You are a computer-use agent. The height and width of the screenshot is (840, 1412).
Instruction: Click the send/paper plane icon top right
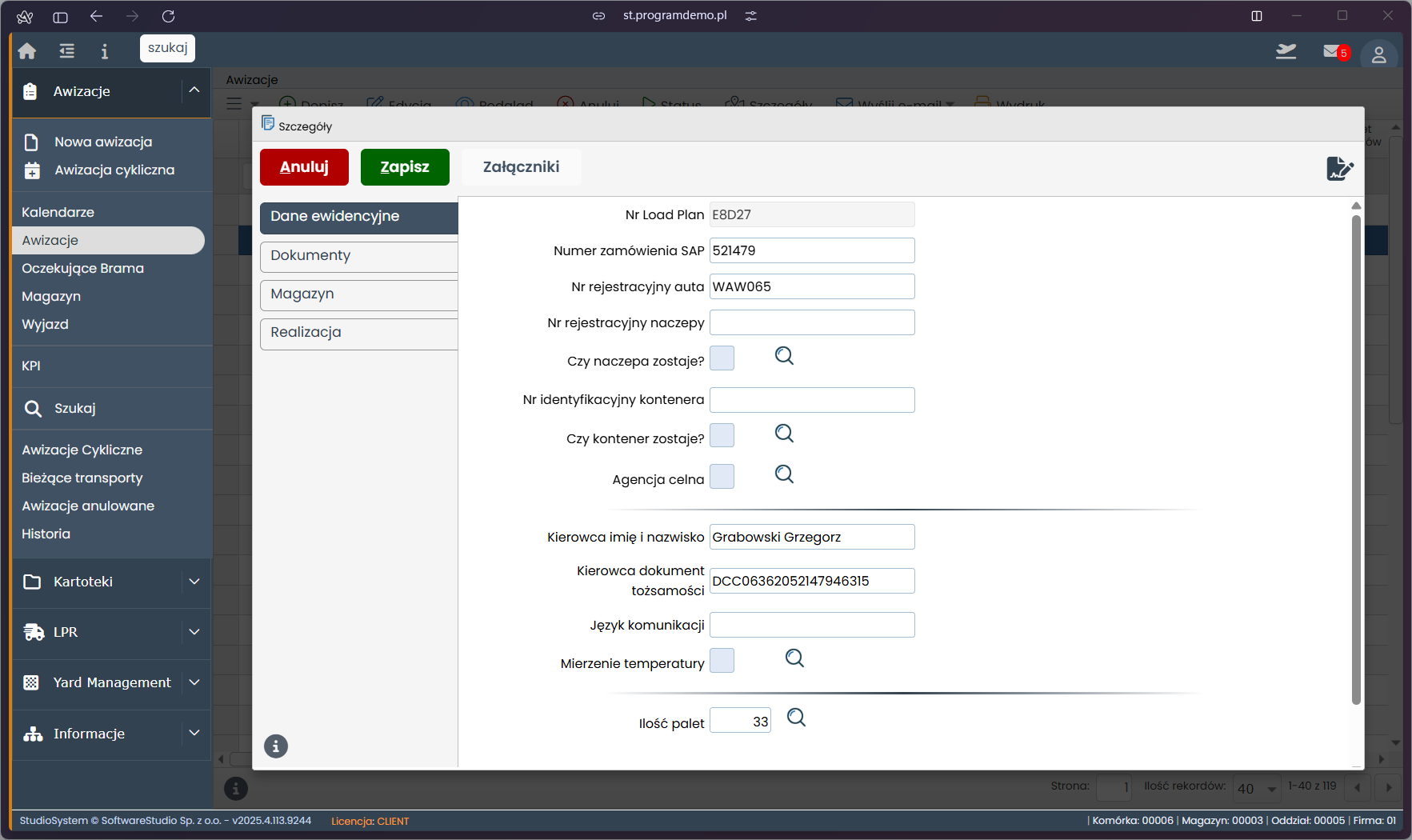click(1286, 50)
